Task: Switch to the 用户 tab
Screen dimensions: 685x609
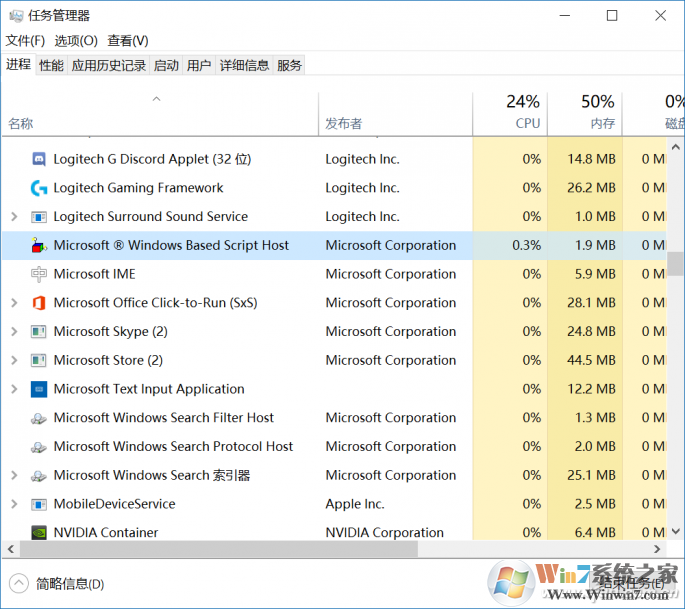Action: click(x=199, y=66)
